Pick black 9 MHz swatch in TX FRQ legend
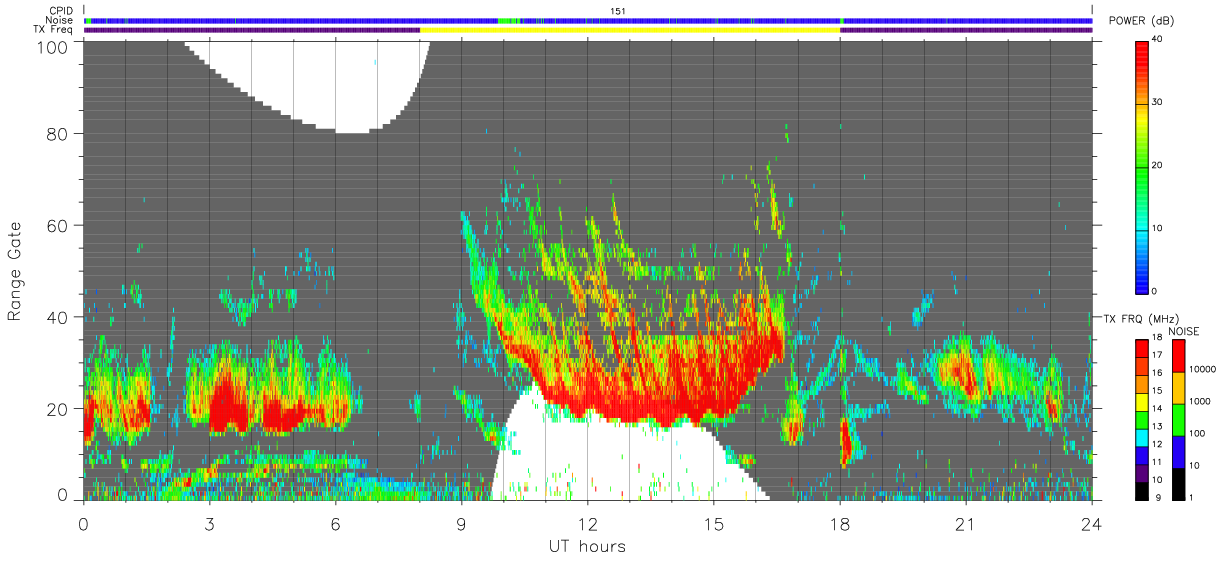The image size is (1228, 567). click(1142, 493)
